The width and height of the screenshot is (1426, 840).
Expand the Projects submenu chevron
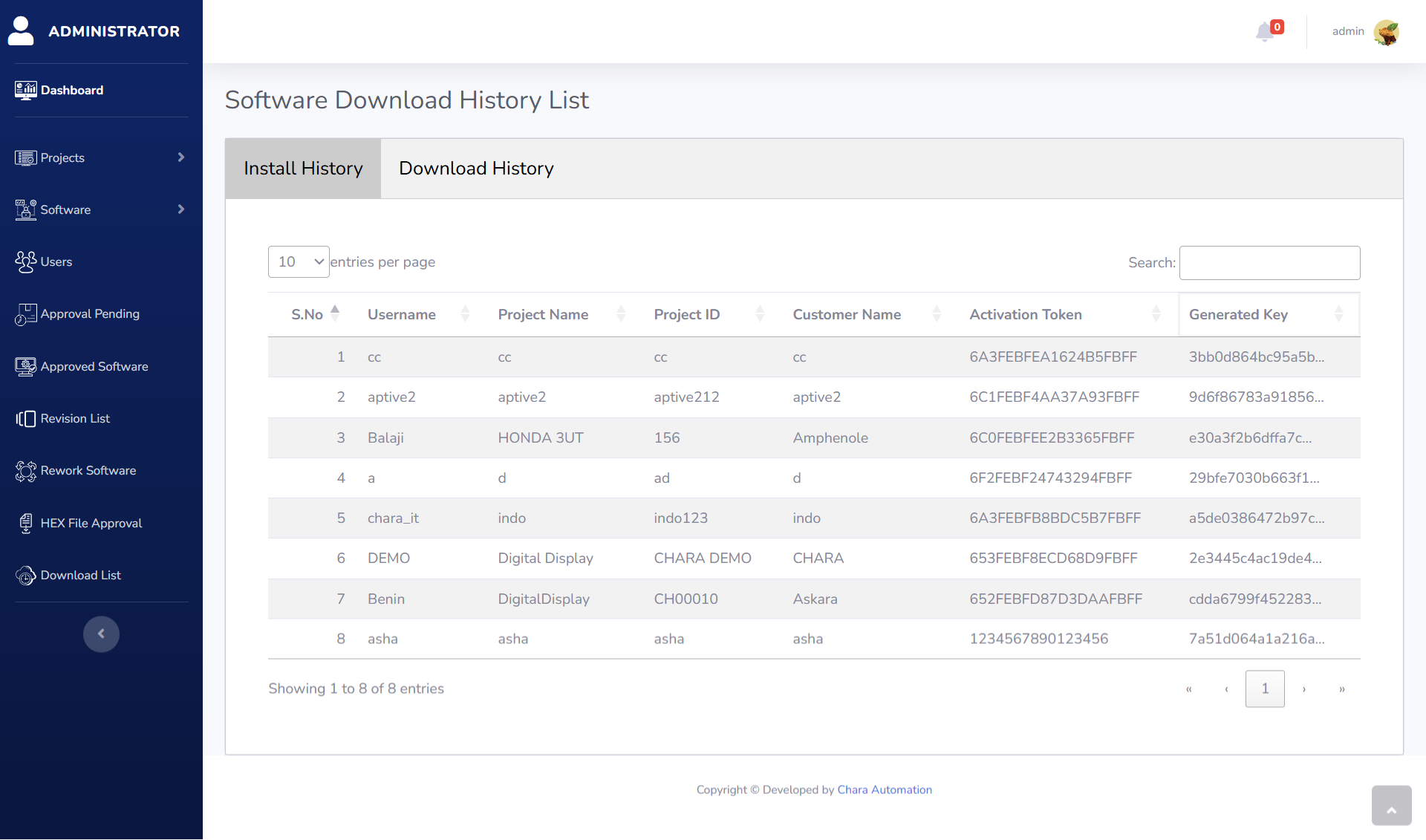click(180, 157)
